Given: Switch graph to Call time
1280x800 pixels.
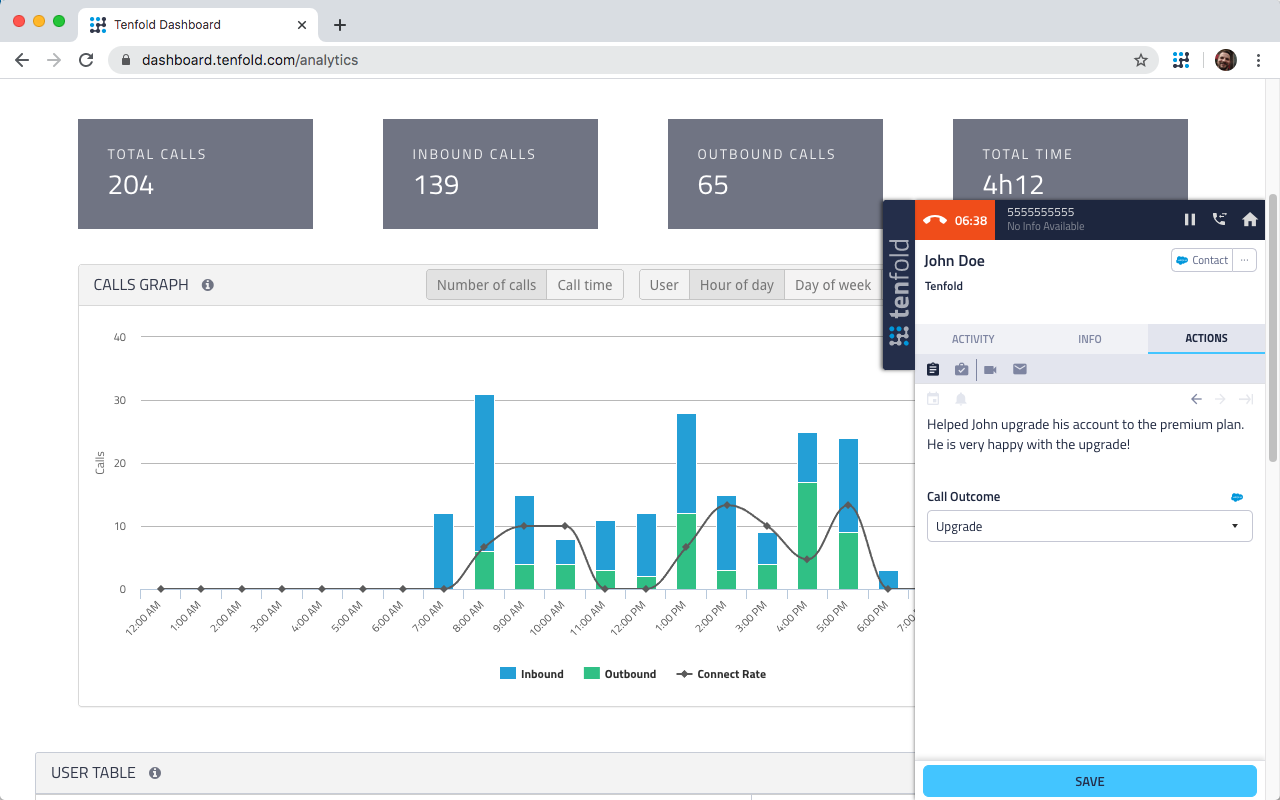Looking at the screenshot, I should point(585,285).
